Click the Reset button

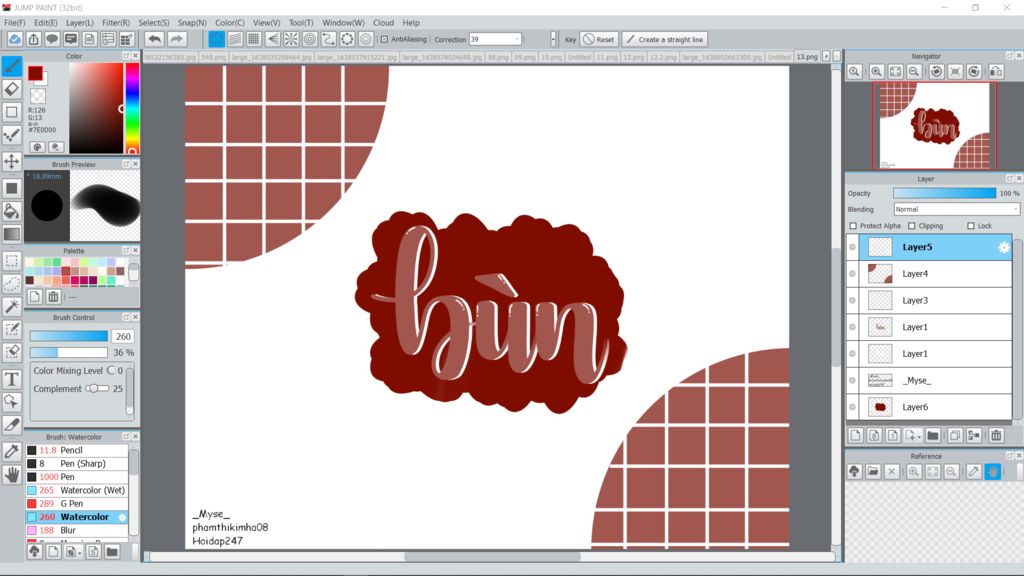[598, 39]
